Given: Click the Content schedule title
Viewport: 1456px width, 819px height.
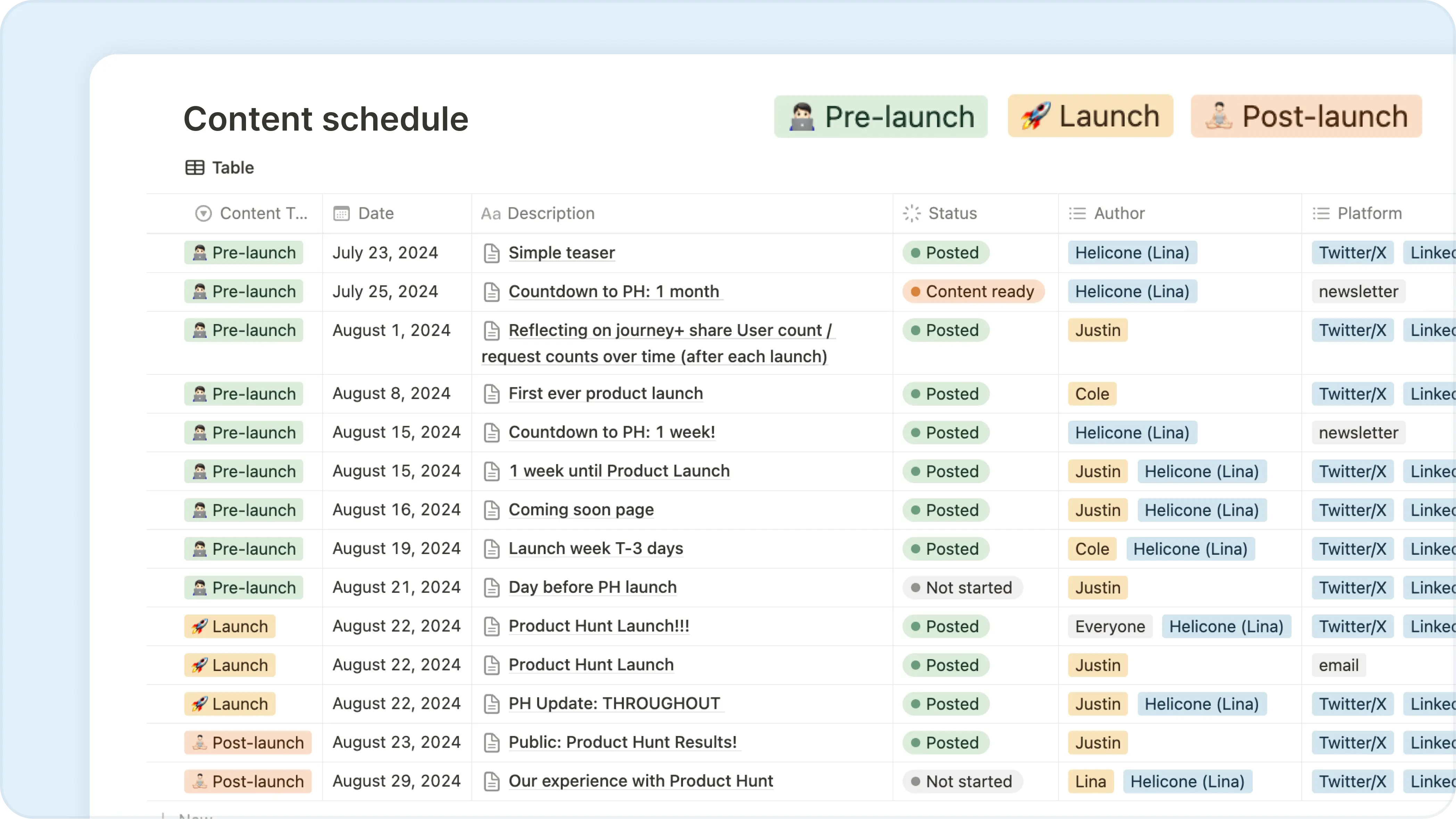Looking at the screenshot, I should coord(326,119).
